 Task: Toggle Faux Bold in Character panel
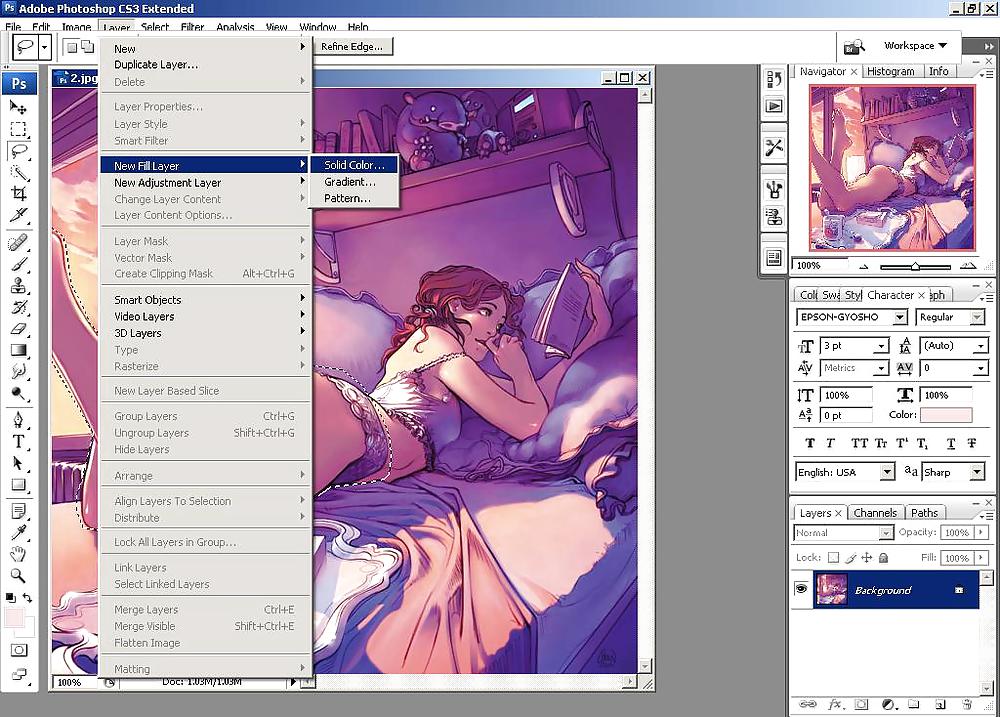tap(810, 443)
